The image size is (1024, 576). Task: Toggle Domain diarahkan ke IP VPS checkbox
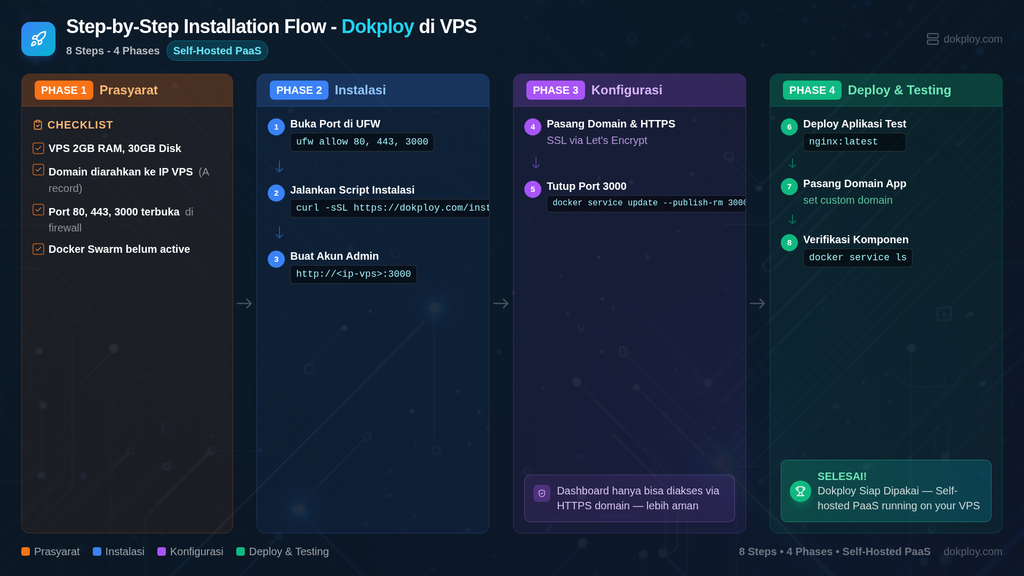[x=39, y=170]
